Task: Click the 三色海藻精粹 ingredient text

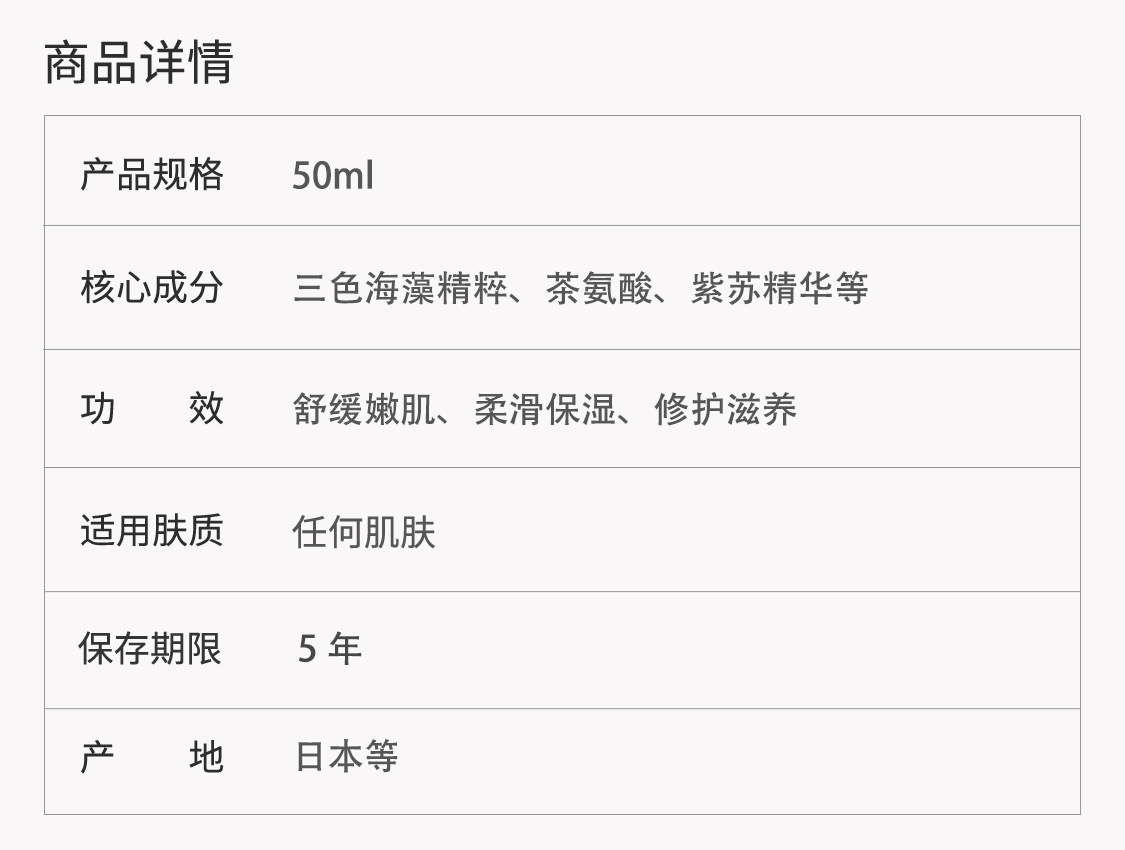Action: 400,289
